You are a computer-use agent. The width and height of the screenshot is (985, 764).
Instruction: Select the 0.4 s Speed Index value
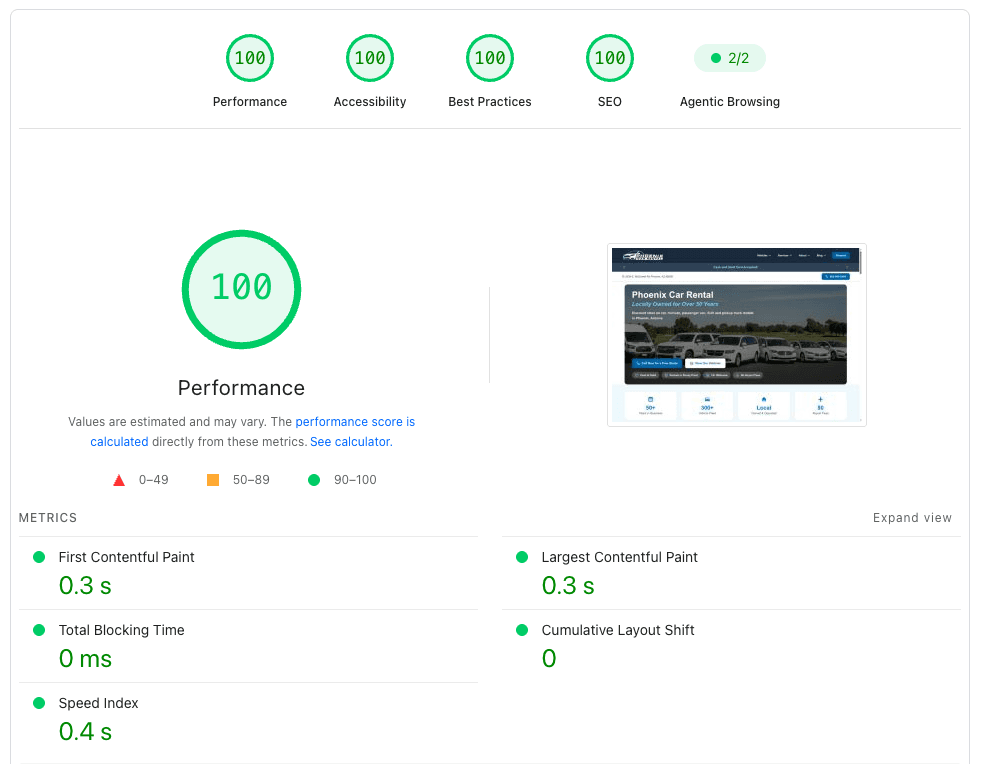pyautogui.click(x=85, y=731)
